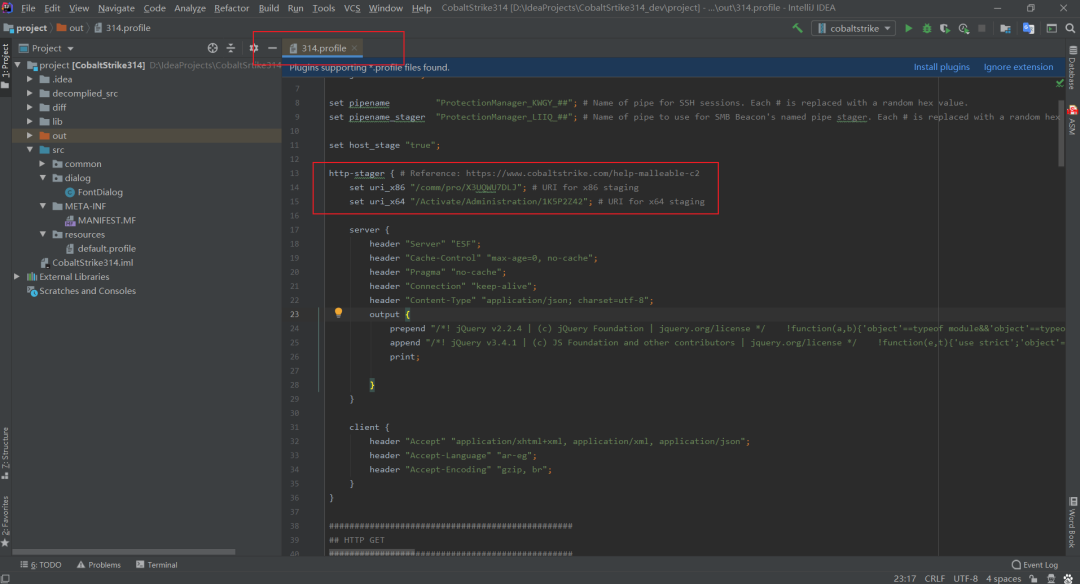Click the grey Stop square icon
Screen dimensions: 1080x584
click(x=982, y=28)
